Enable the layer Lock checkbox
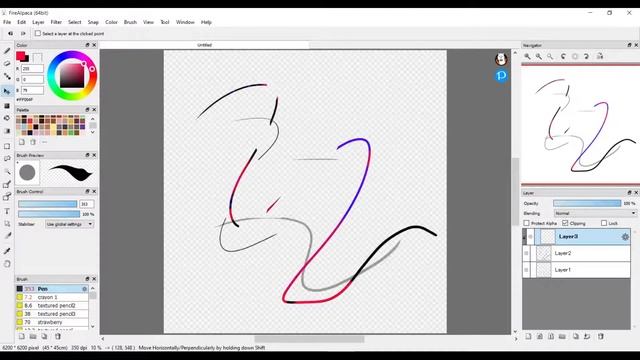Screen dimensions: 640x360 point(604,223)
